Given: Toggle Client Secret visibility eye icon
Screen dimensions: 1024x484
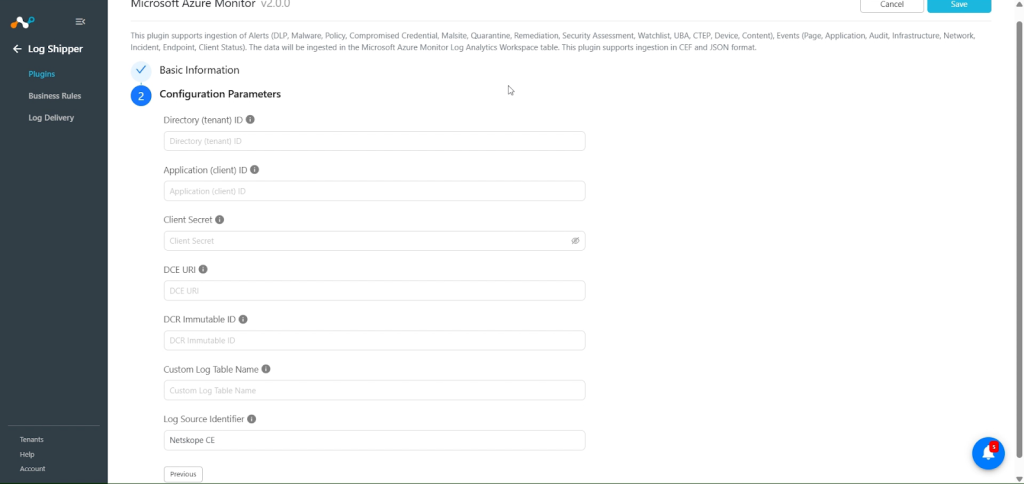Looking at the screenshot, I should pos(575,241).
